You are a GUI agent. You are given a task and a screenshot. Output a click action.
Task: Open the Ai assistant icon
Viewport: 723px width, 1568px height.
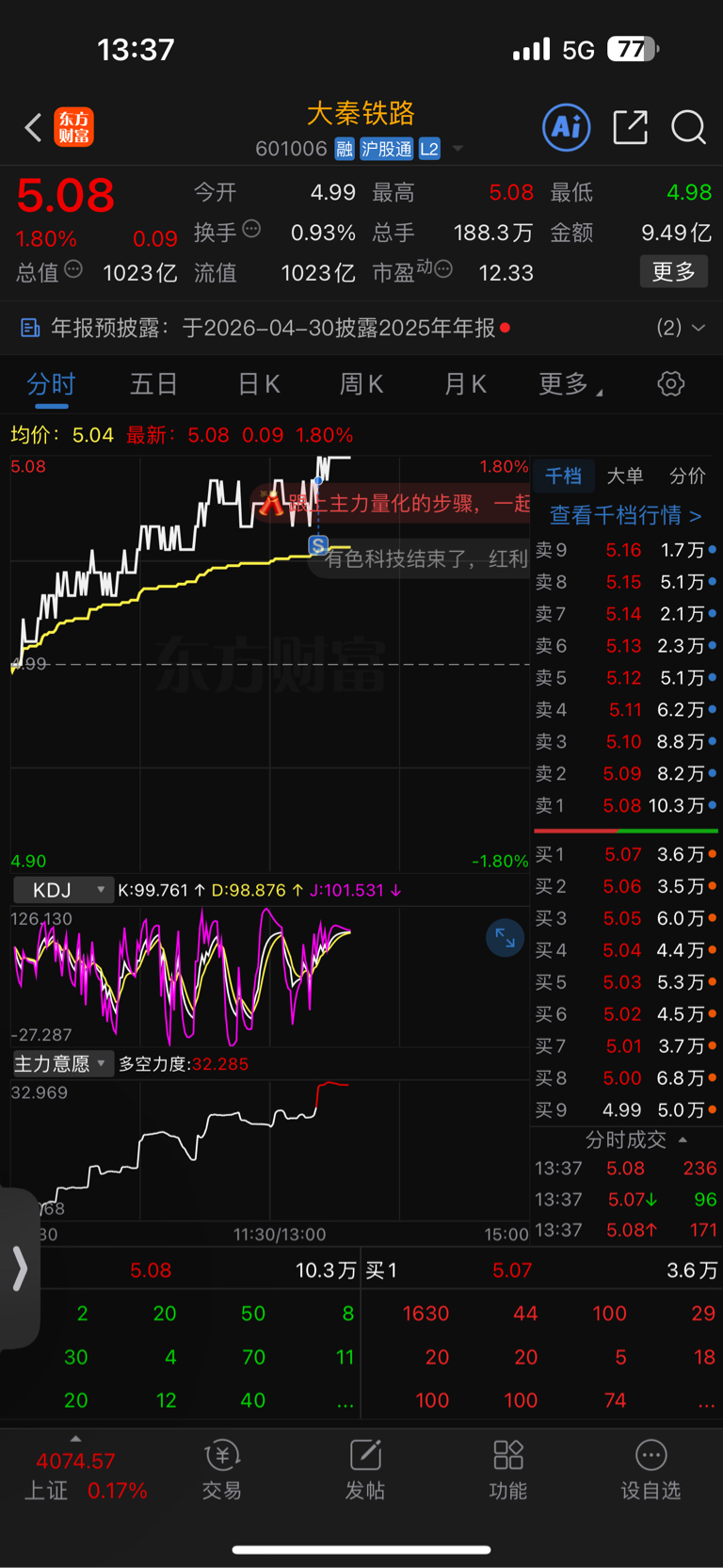coord(567,127)
